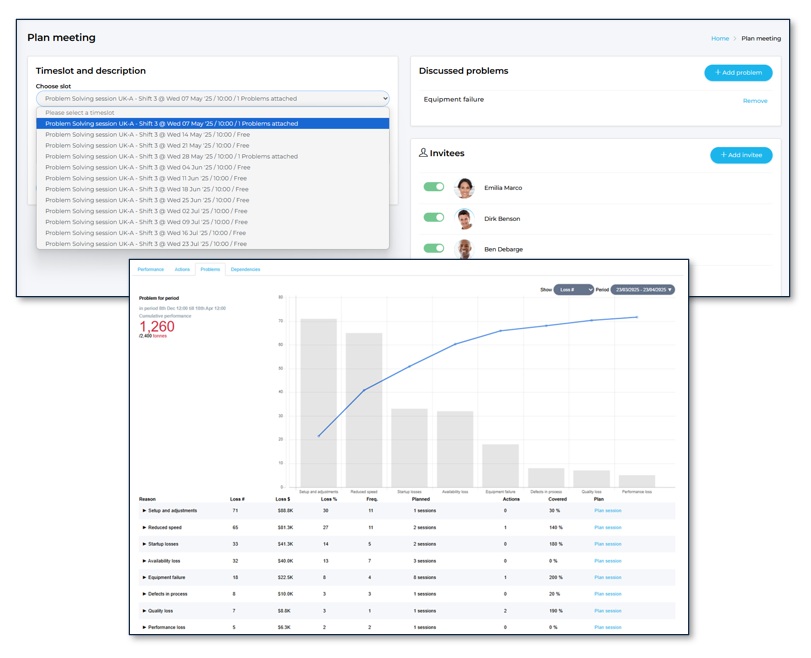Disable the Dirk Benson invitee switch

pos(433,218)
